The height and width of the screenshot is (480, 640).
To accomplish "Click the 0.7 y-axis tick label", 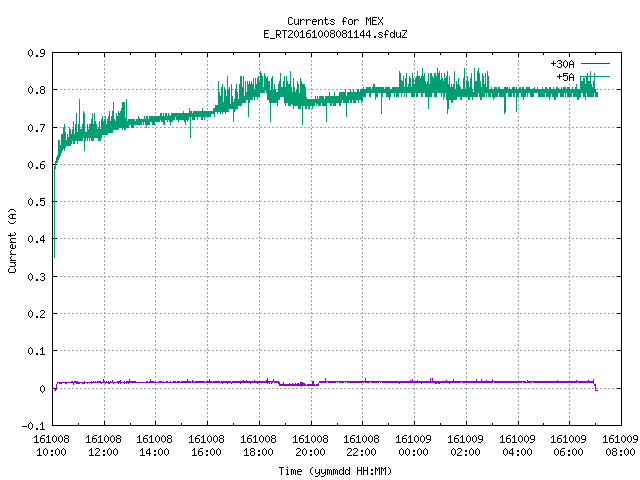I will 36,128.
